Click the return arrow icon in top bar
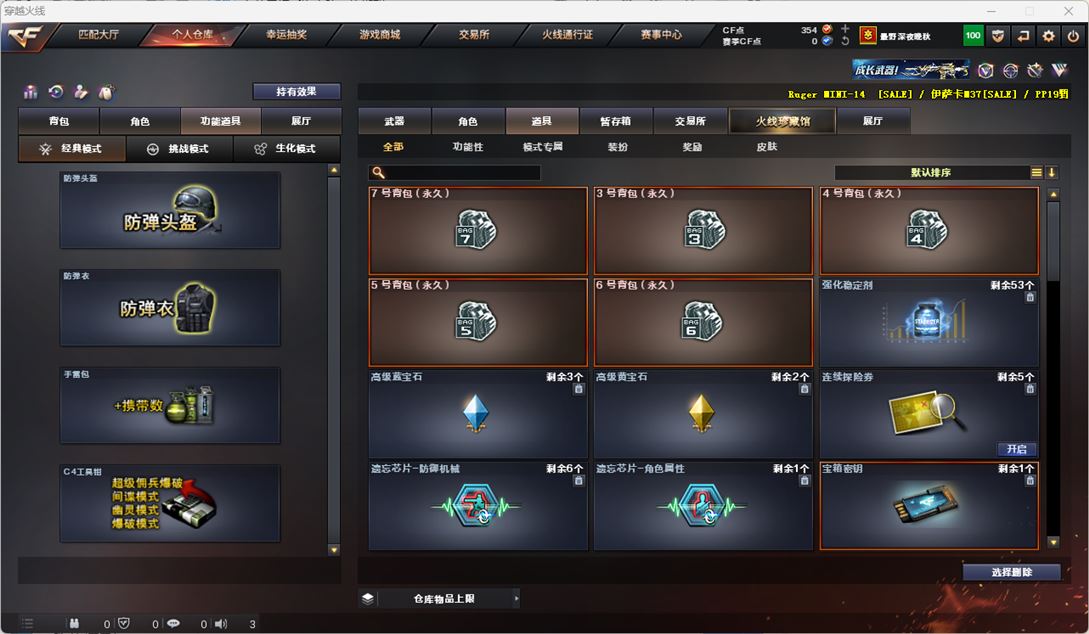1089x634 pixels. [x=1023, y=36]
